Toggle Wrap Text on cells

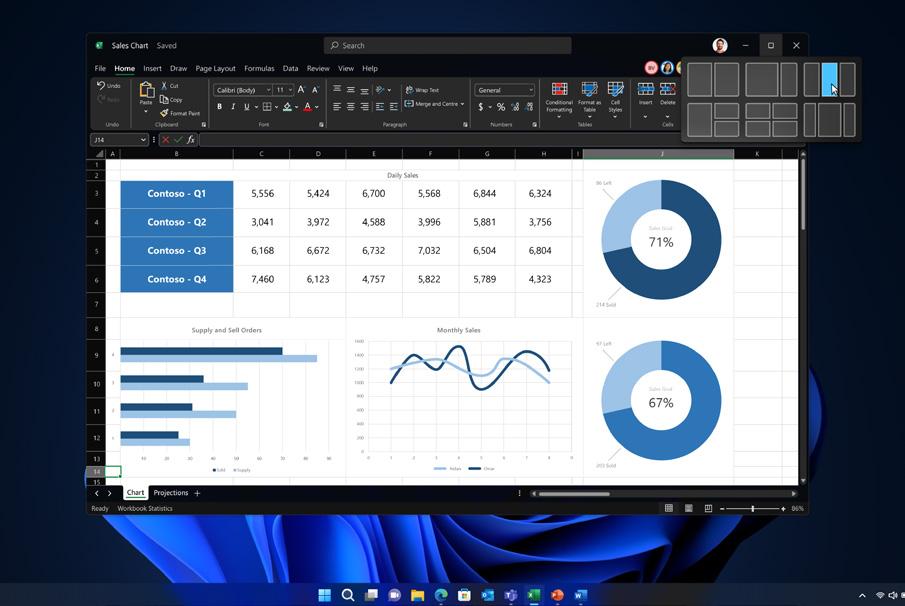[422, 90]
